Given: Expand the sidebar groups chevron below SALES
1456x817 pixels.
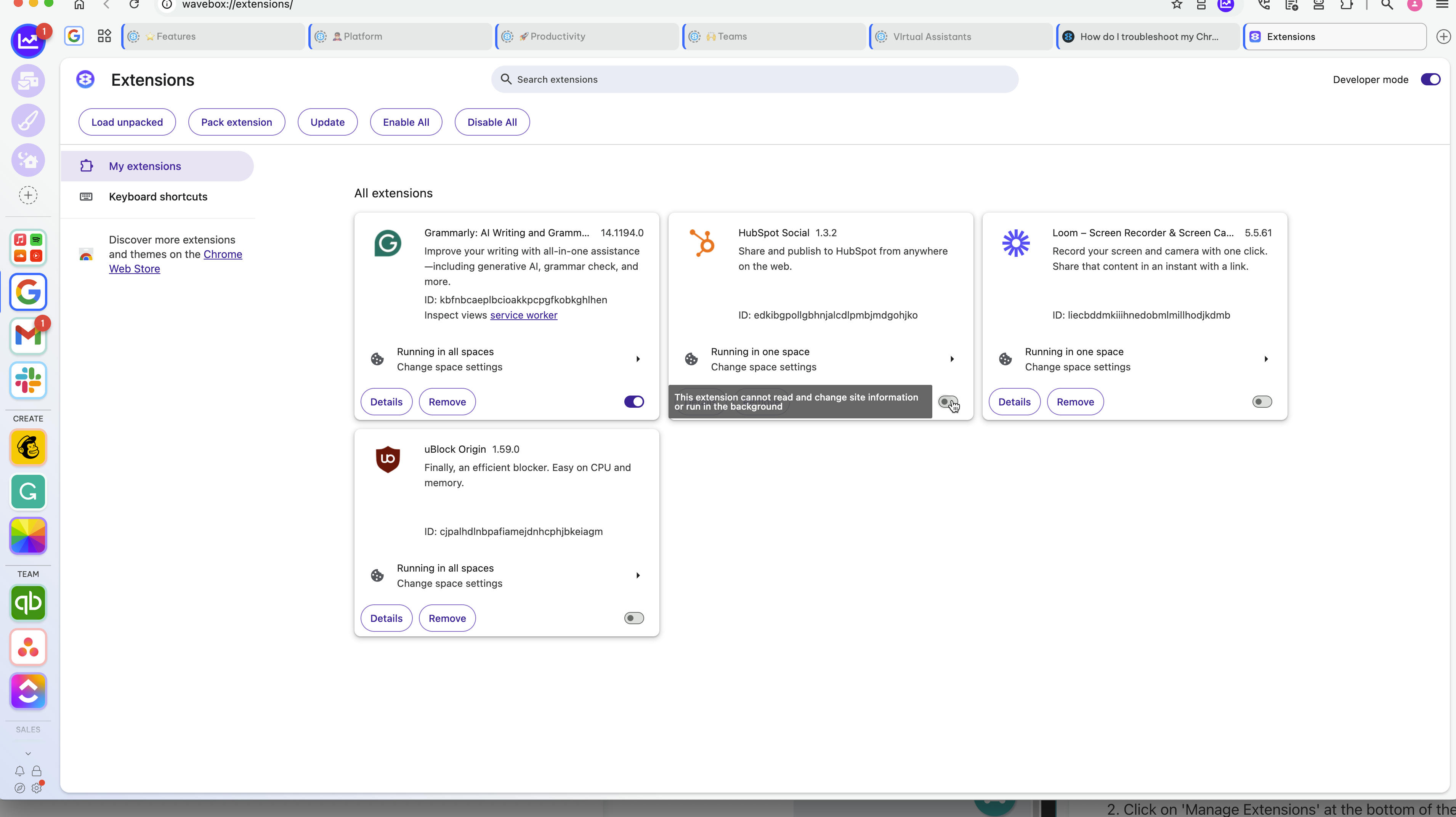Looking at the screenshot, I should pos(28,753).
